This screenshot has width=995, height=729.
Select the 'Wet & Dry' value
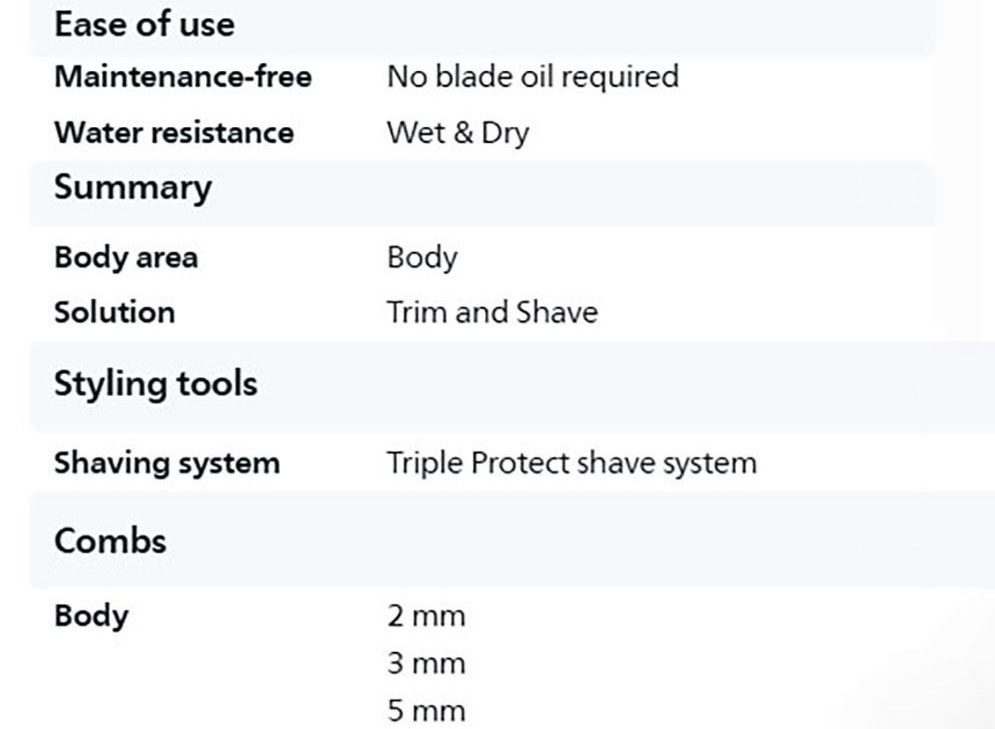(x=457, y=133)
